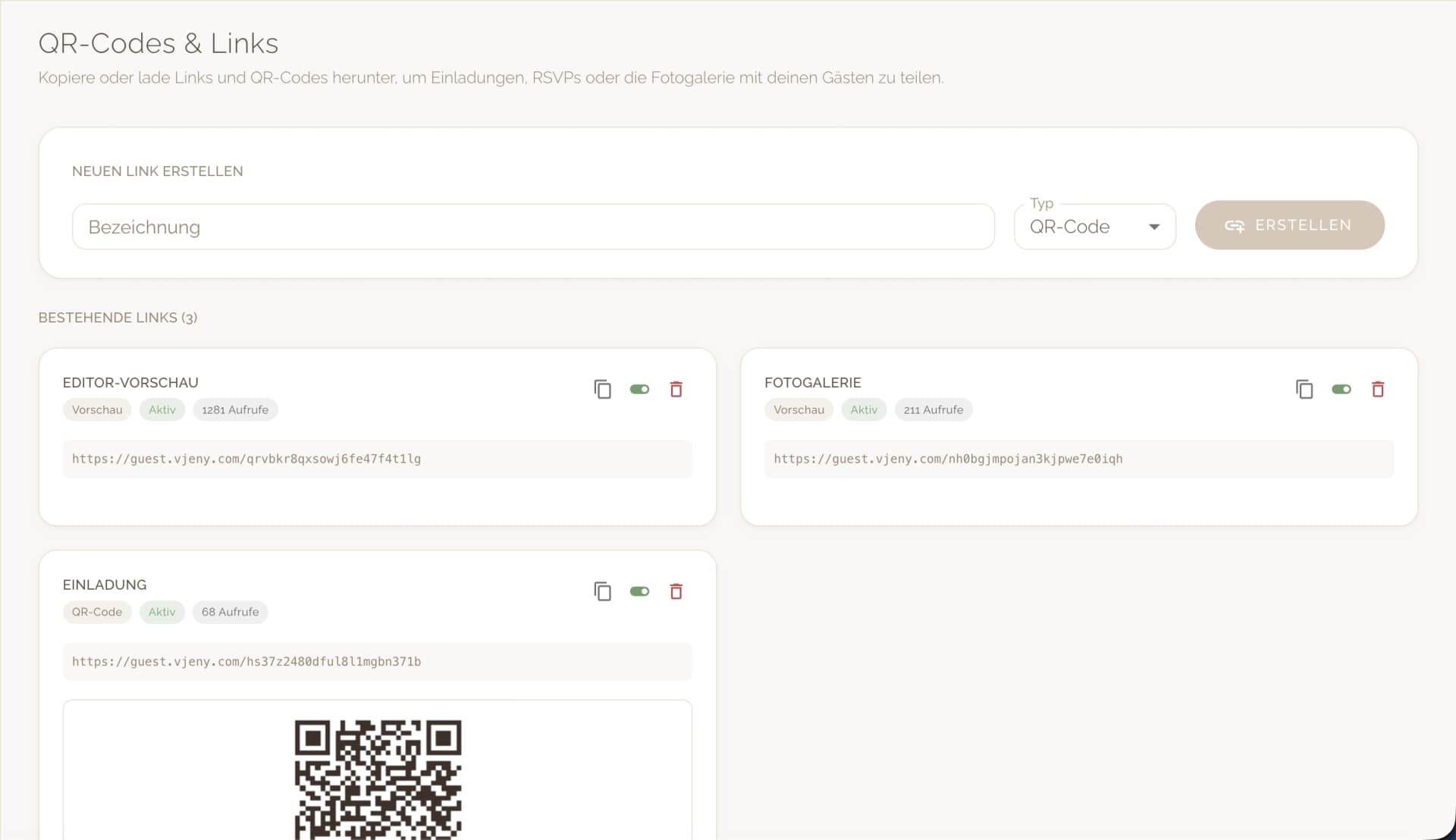The width and height of the screenshot is (1456, 840).
Task: Click the trash icon on the Einladung card
Action: click(x=676, y=591)
